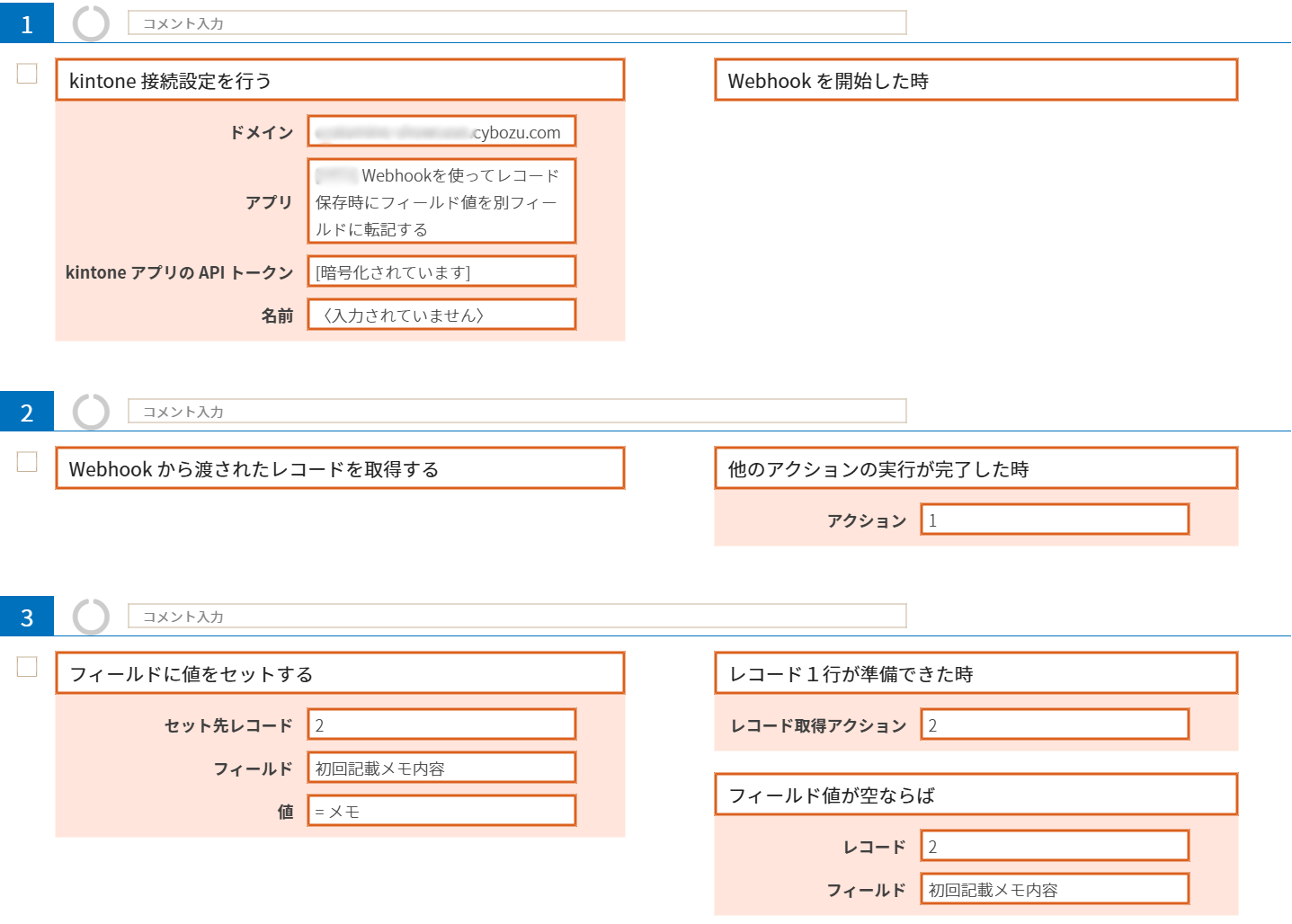Click the フィールド field under フィールド値が空ならば

(x=1055, y=889)
